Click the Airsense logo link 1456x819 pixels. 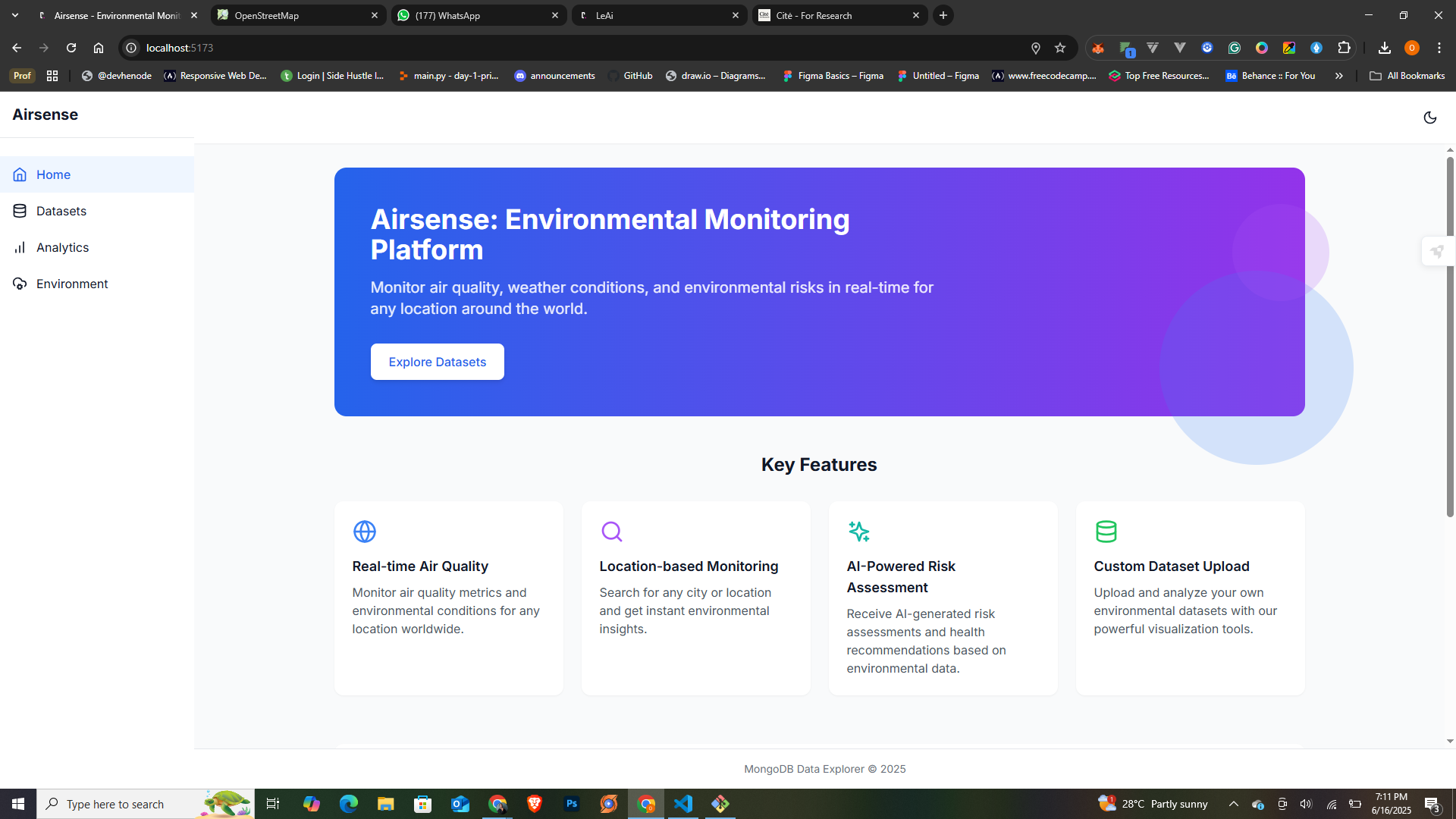[x=45, y=115]
